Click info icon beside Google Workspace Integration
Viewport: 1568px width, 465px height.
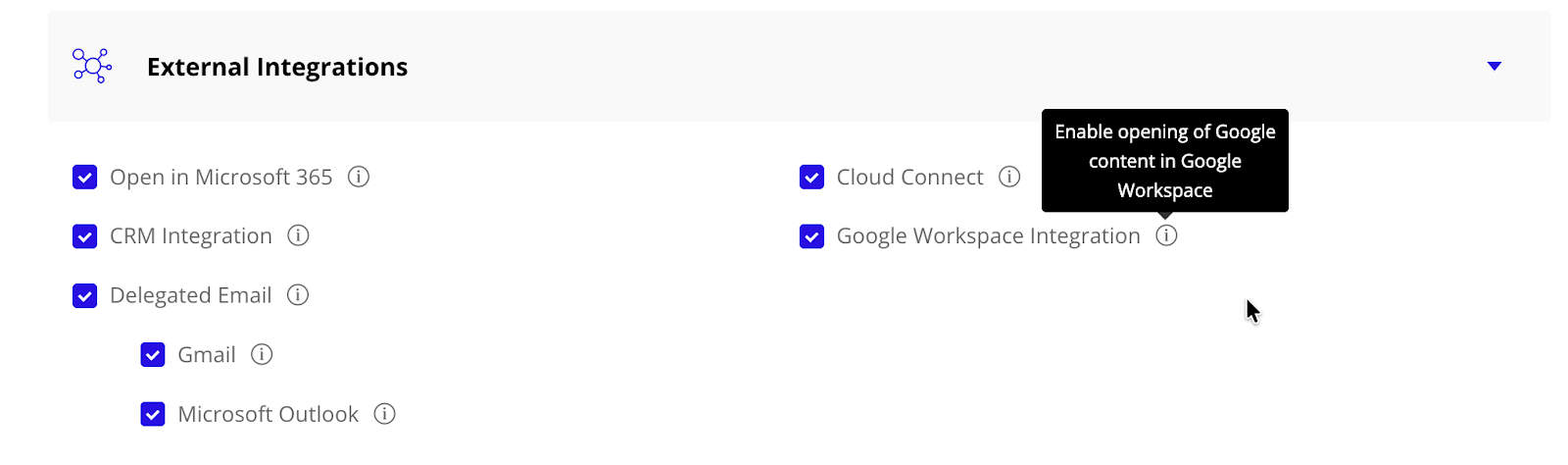(1166, 236)
